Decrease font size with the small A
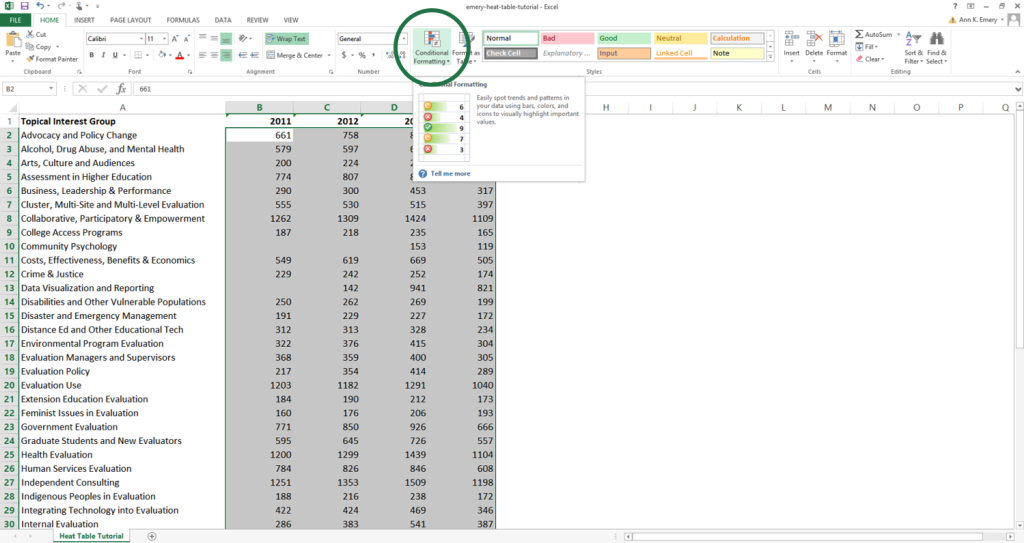Viewport: 1024px width, 543px height. pos(185,39)
